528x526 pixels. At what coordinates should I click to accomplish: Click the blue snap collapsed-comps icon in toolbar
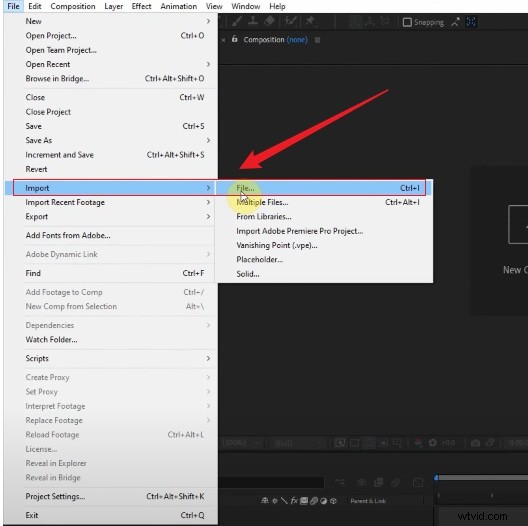click(471, 22)
